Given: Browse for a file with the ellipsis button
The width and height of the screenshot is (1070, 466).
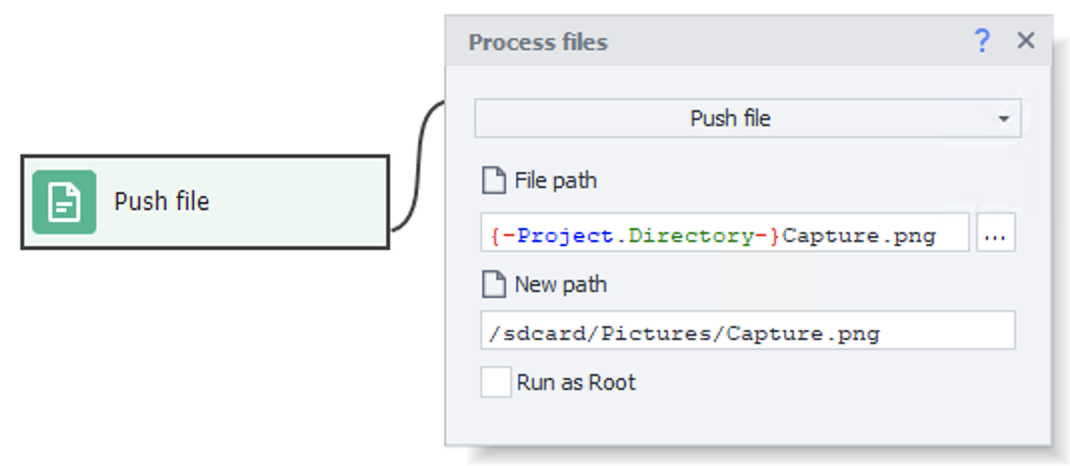Looking at the screenshot, I should 995,236.
